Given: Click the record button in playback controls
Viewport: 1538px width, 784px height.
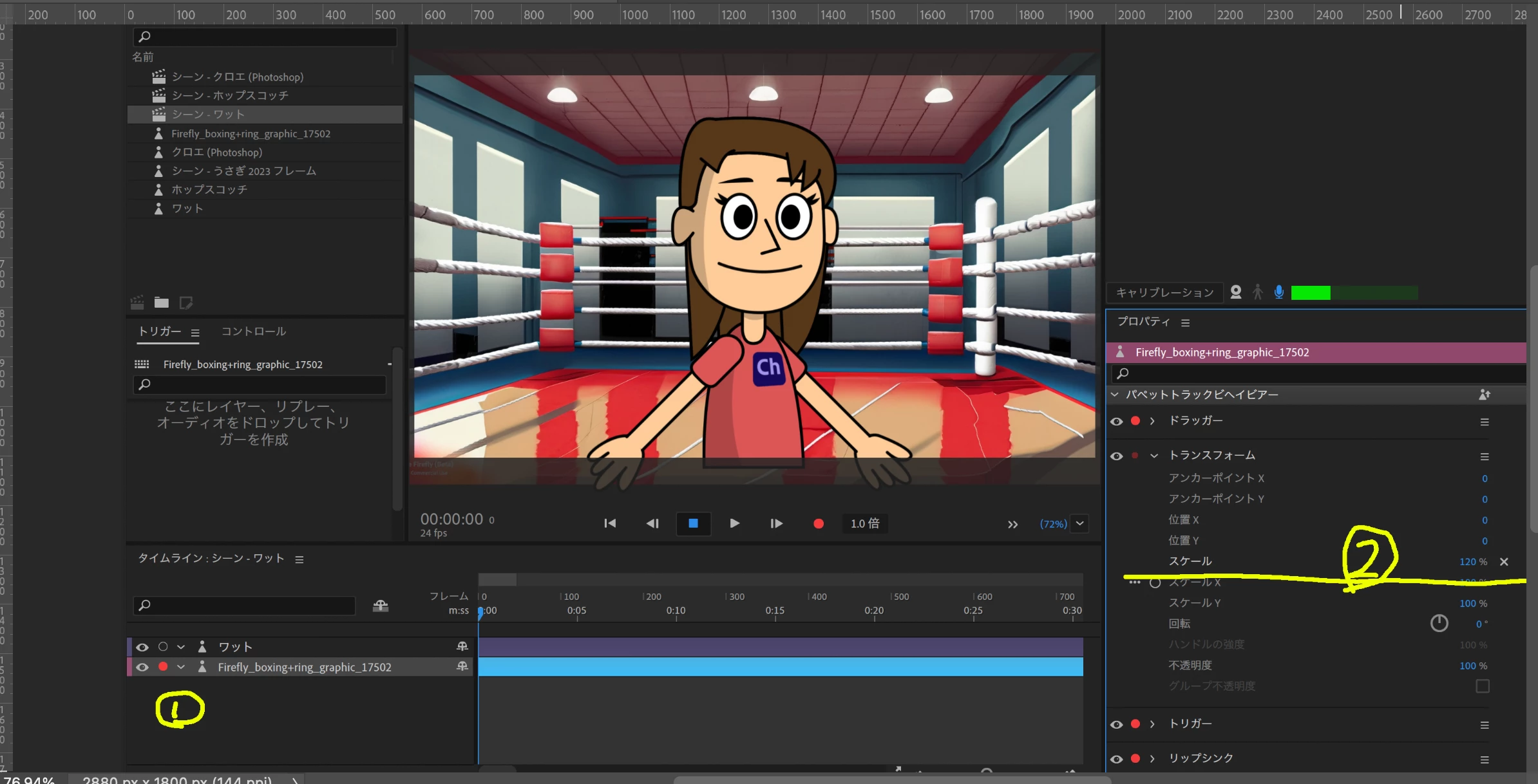Looking at the screenshot, I should click(818, 524).
